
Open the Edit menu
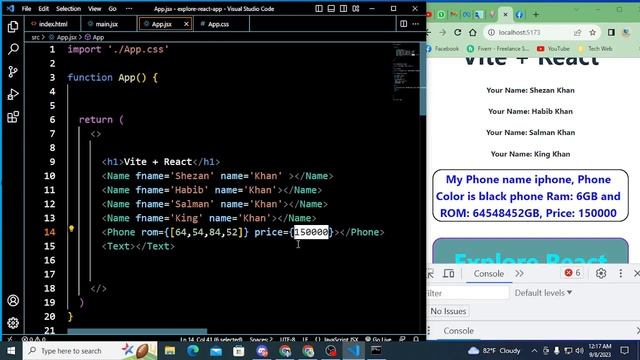(x=44, y=9)
